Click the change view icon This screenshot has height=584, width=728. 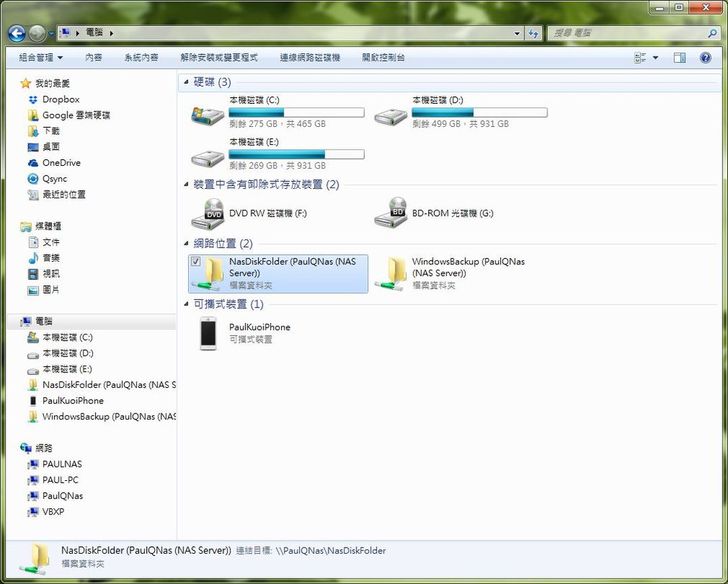pos(640,58)
